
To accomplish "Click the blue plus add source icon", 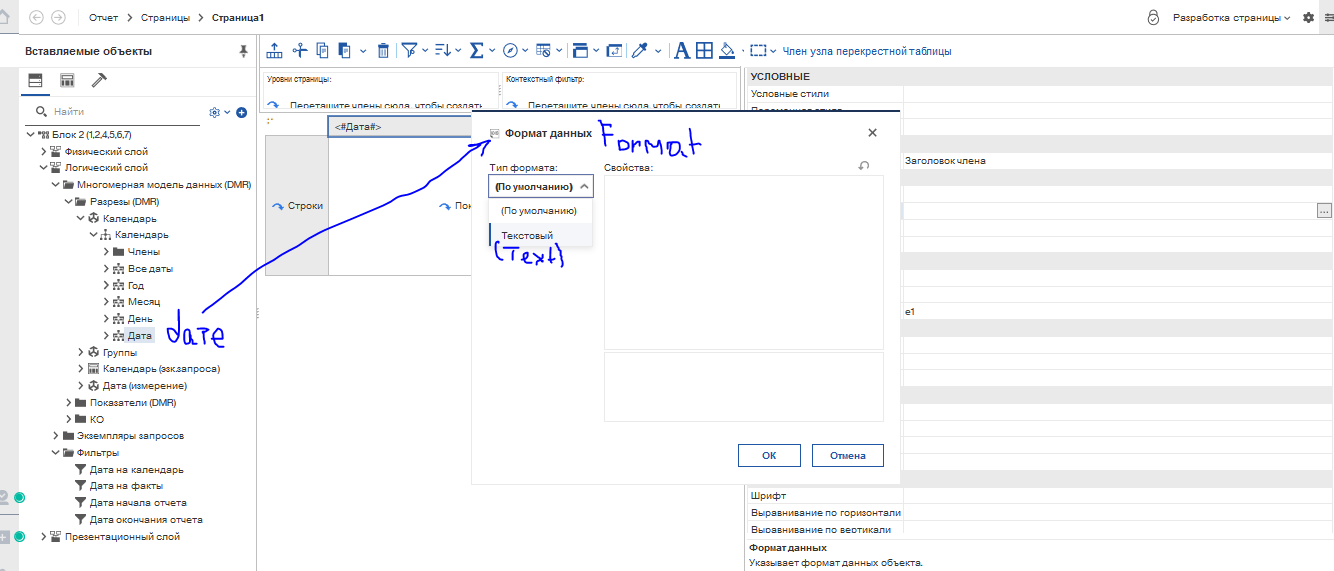I will pos(241,112).
